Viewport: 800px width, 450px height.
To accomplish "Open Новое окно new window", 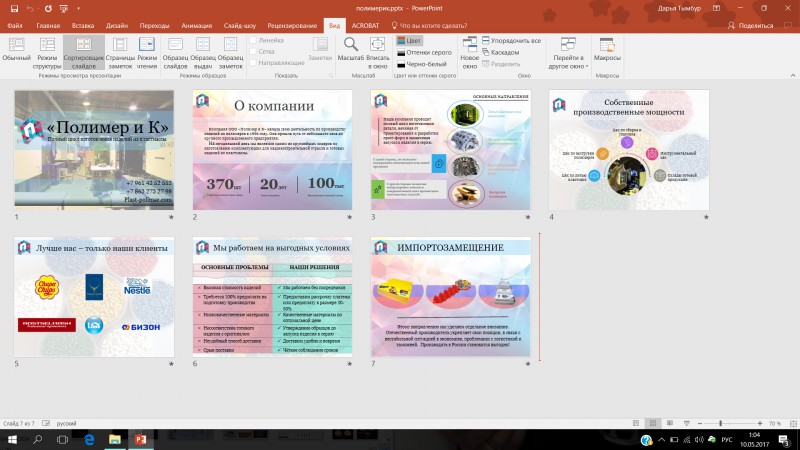I will 469,53.
